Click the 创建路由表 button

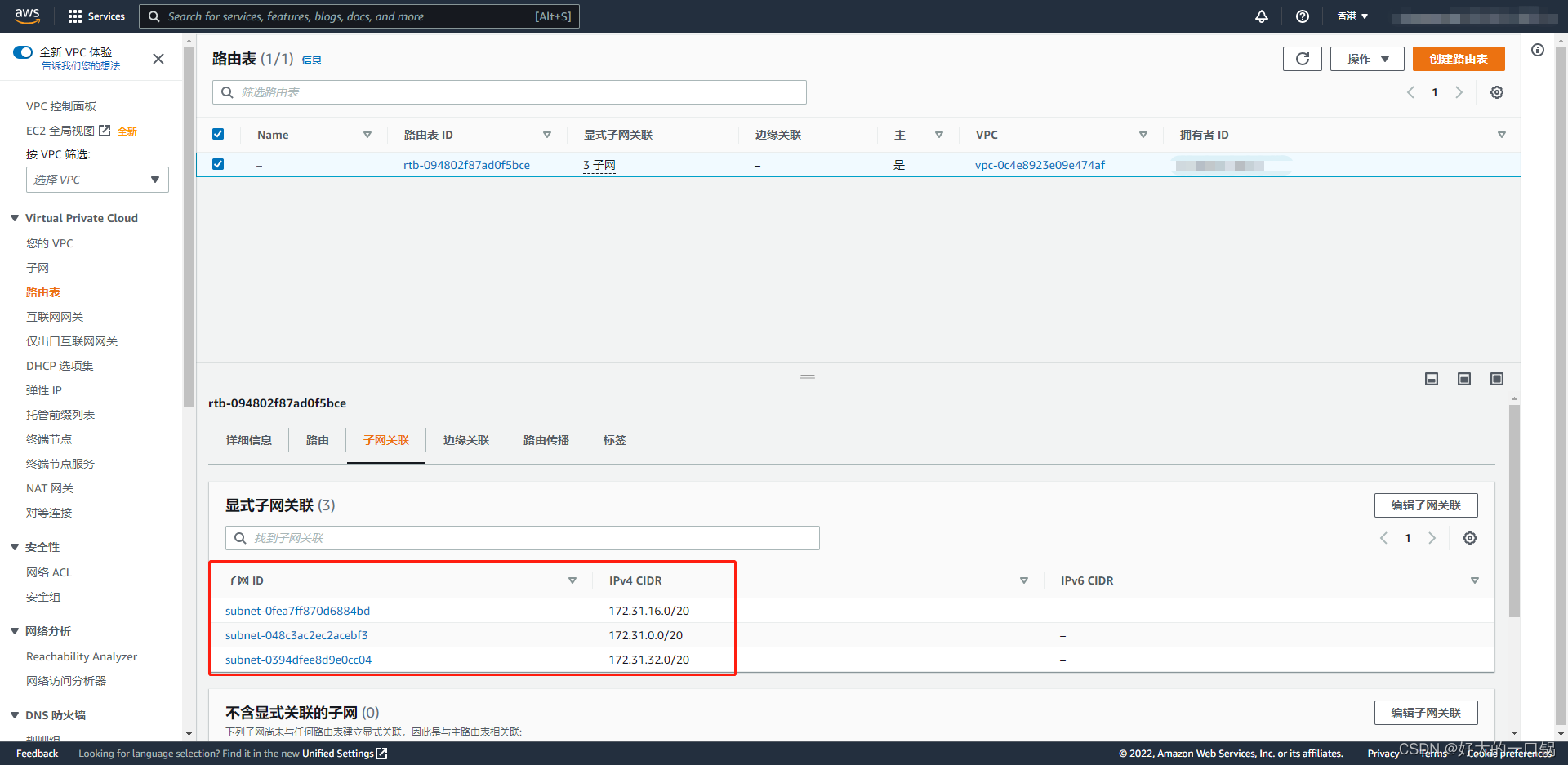point(1458,59)
